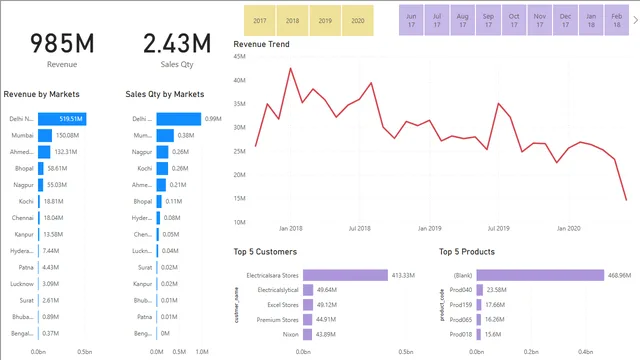Click the Jan 2020 axis label on Revenue Trend
This screenshot has width=640, height=360.
(569, 229)
